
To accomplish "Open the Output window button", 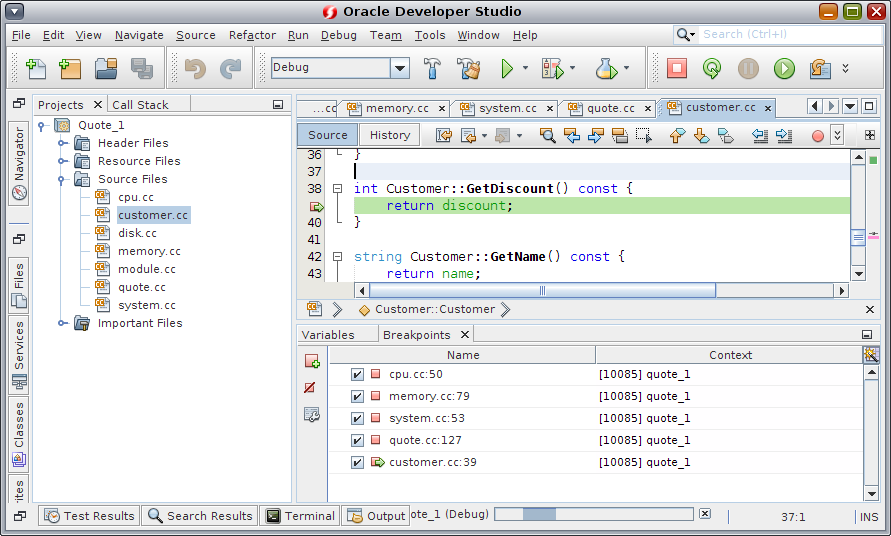I will tap(376, 516).
